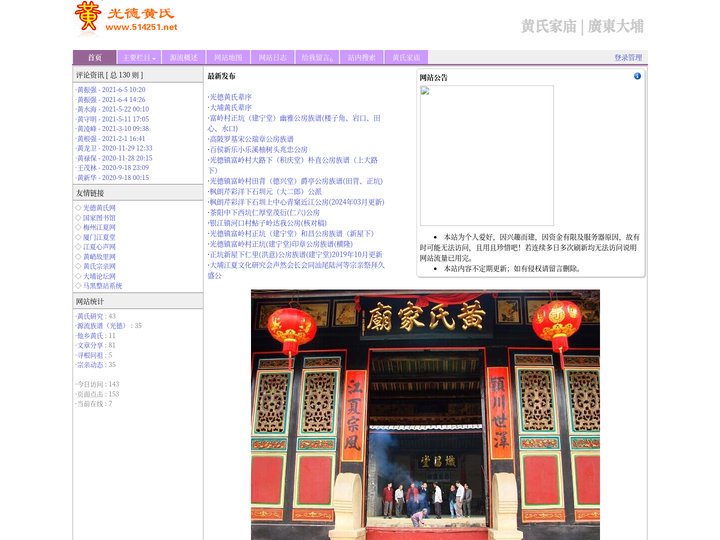This screenshot has height=540, width=720.
Task: Open the 枫朗岸彩洋下石圳元（大二郎）article
Action: (265, 191)
